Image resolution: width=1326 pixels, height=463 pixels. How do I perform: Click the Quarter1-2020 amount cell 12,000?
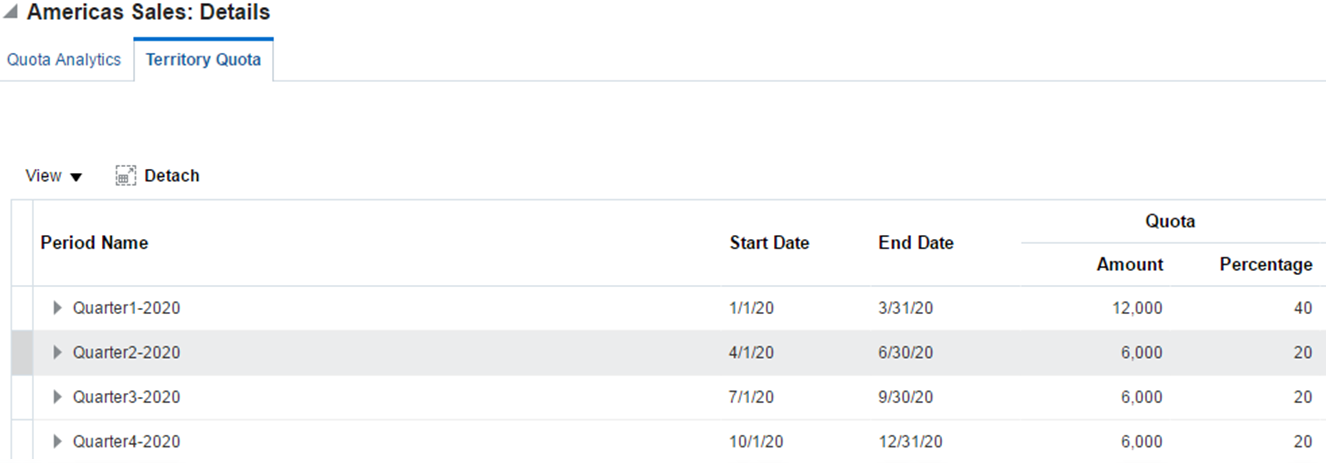(1137, 308)
